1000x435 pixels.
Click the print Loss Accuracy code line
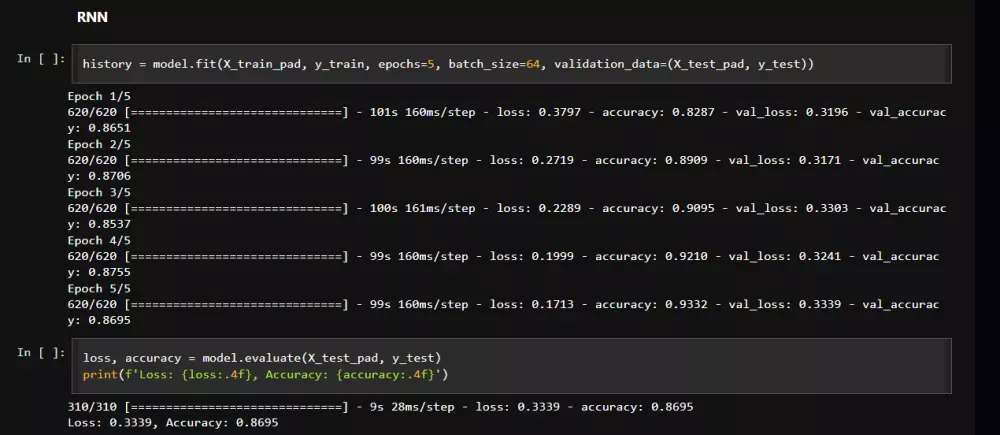click(265, 375)
